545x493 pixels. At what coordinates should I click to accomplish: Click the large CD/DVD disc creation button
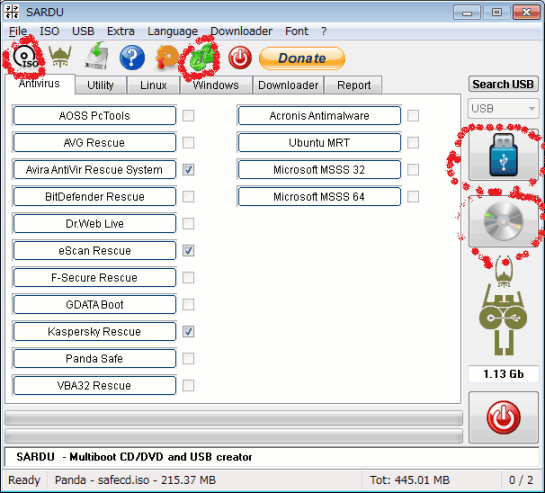pyautogui.click(x=503, y=221)
